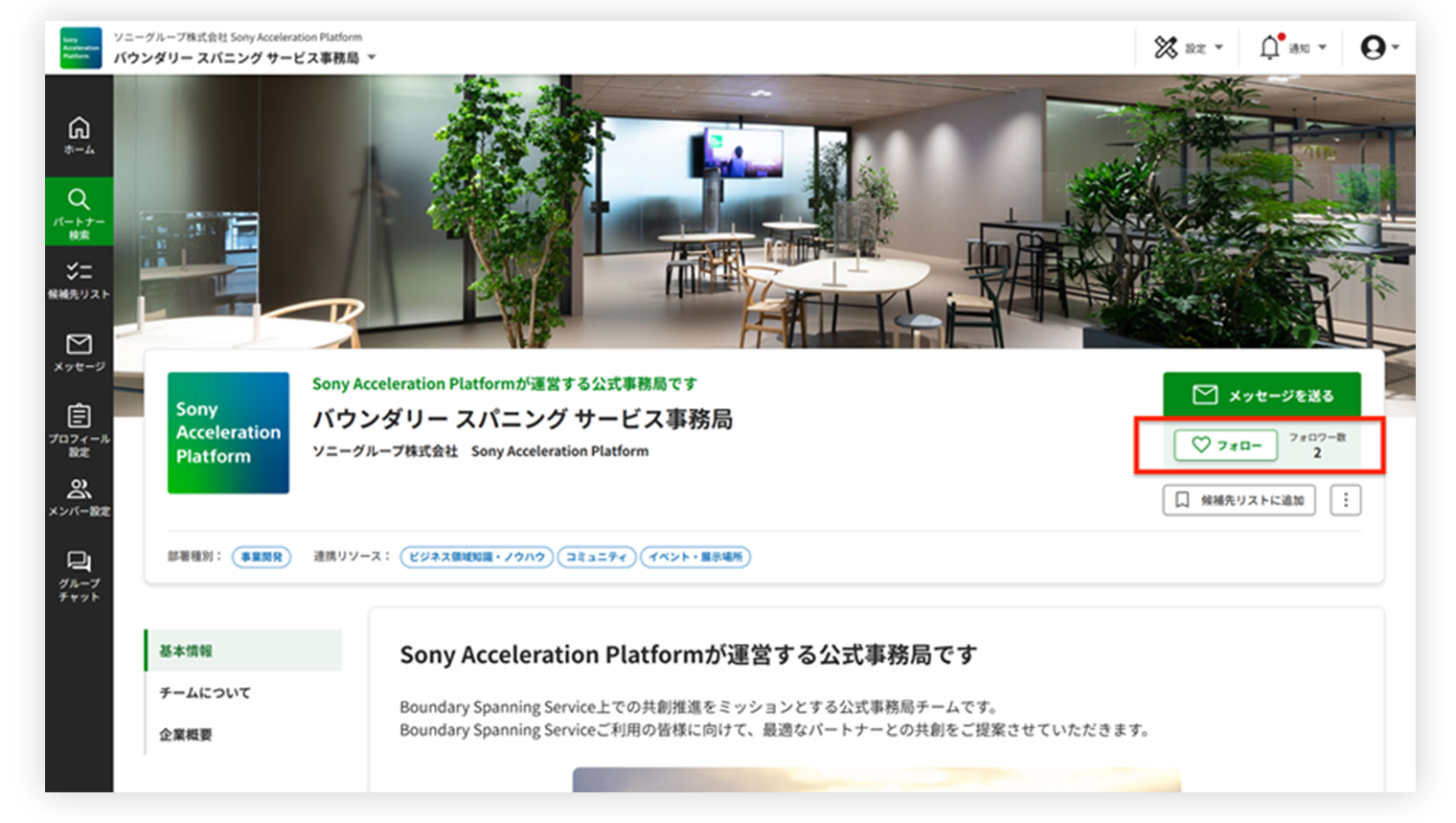Select the メンバー設定 icon
This screenshot has width=1456, height=823.
pos(80,496)
